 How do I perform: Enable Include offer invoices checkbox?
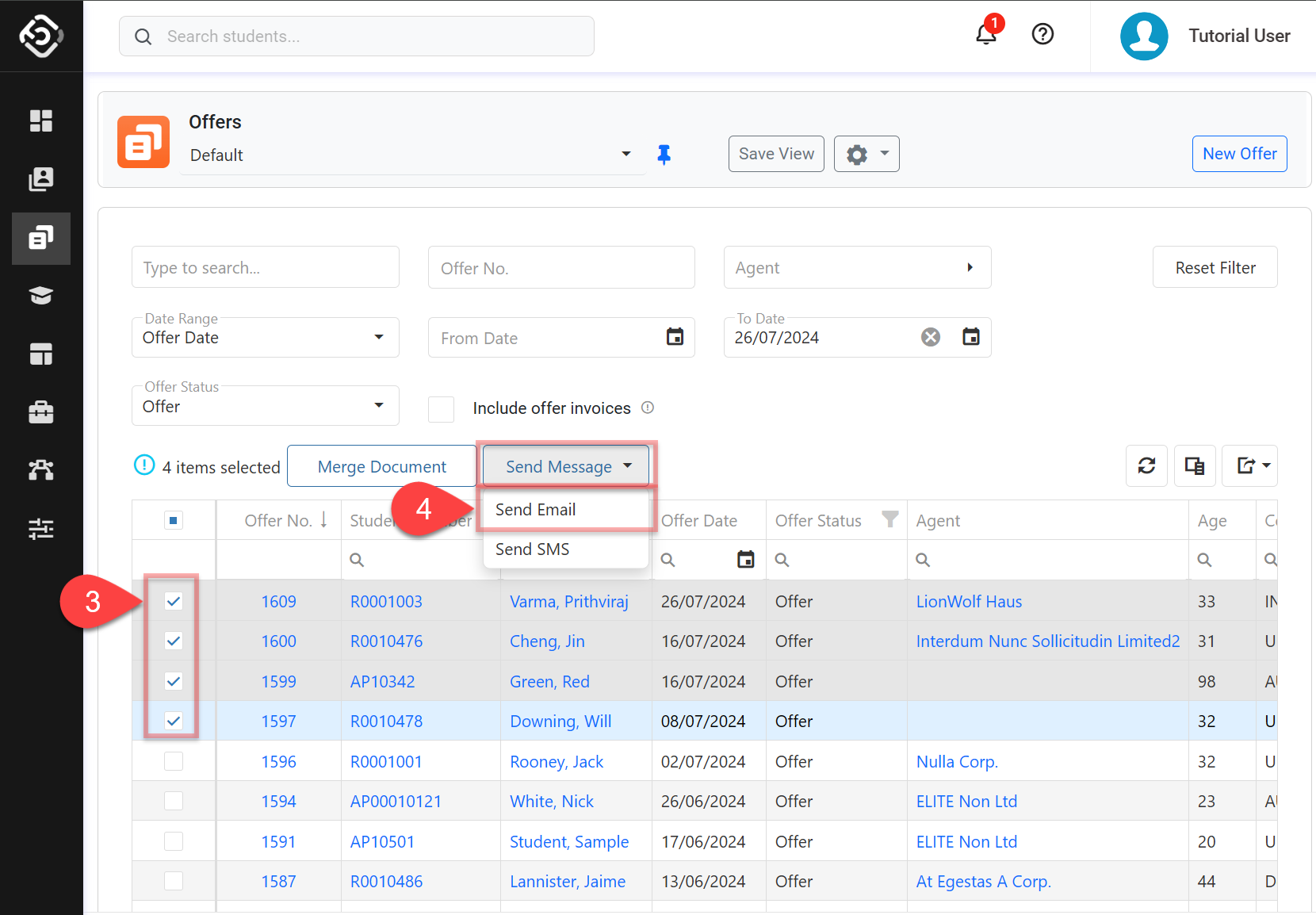tap(441, 409)
